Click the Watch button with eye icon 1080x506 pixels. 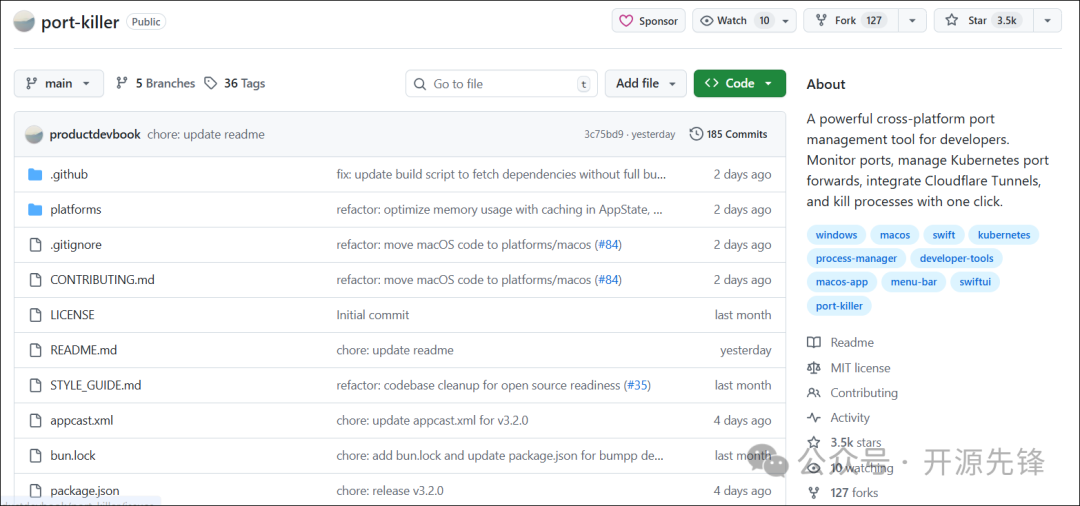736,21
